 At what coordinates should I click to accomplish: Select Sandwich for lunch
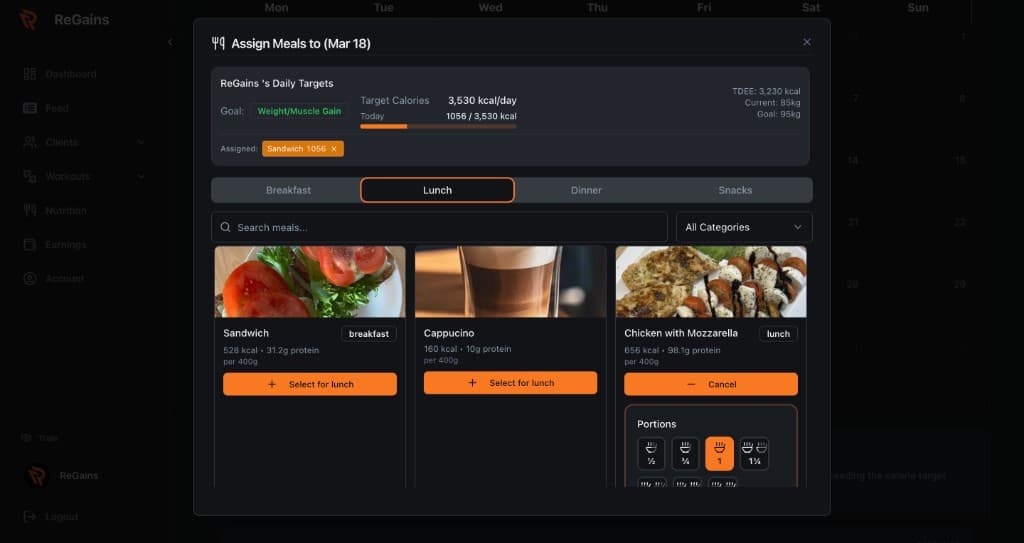point(310,384)
